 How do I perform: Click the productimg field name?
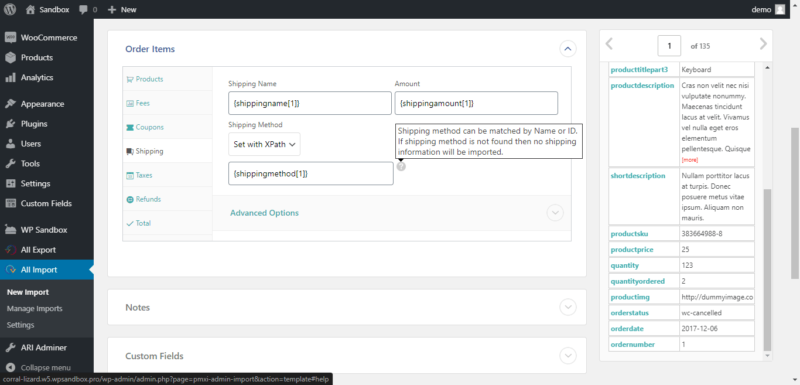pos(630,297)
